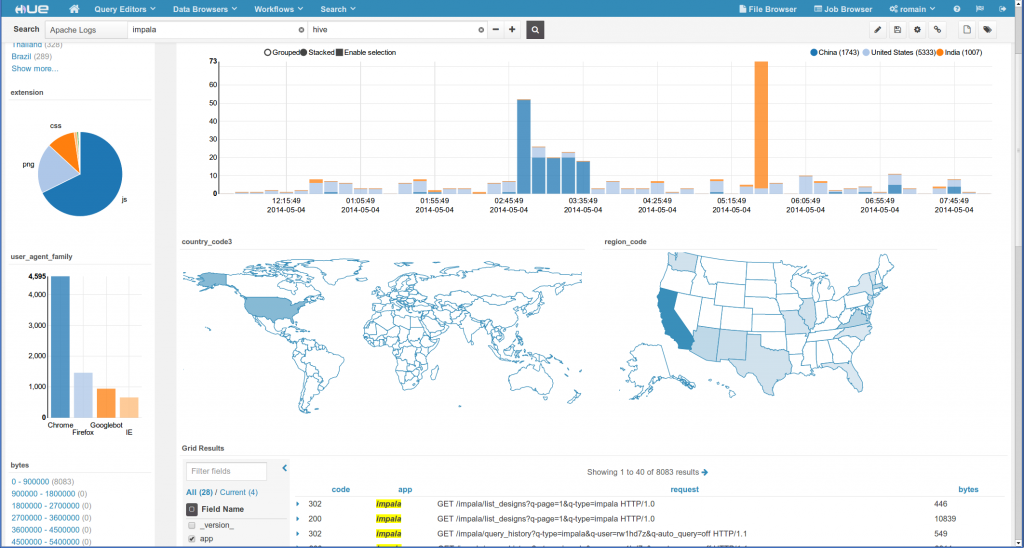The height and width of the screenshot is (548, 1024).
Task: Open the File Browser
Action: click(767, 9)
